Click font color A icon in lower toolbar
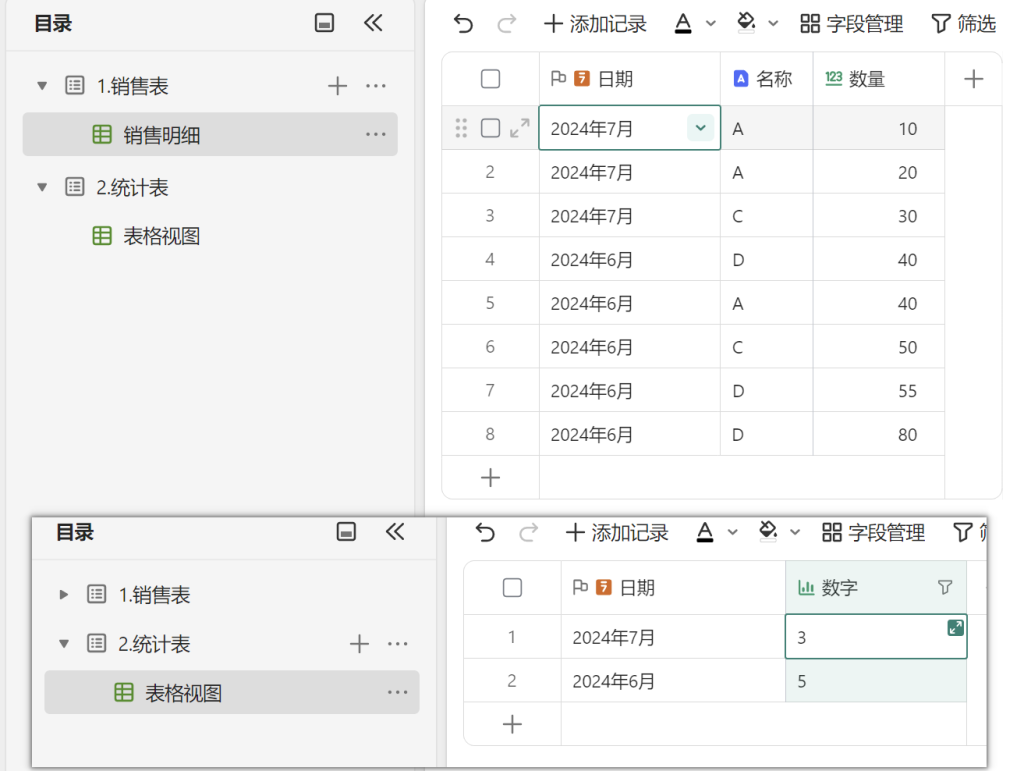 [705, 532]
